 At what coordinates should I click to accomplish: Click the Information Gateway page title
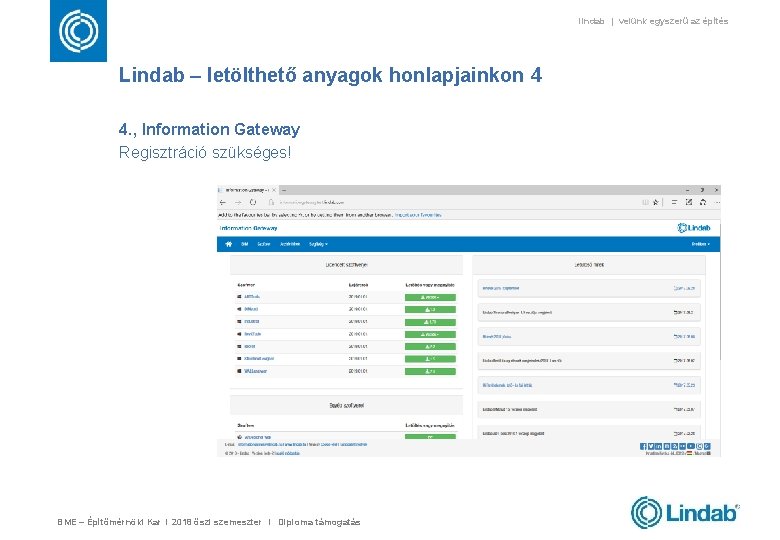tap(248, 228)
